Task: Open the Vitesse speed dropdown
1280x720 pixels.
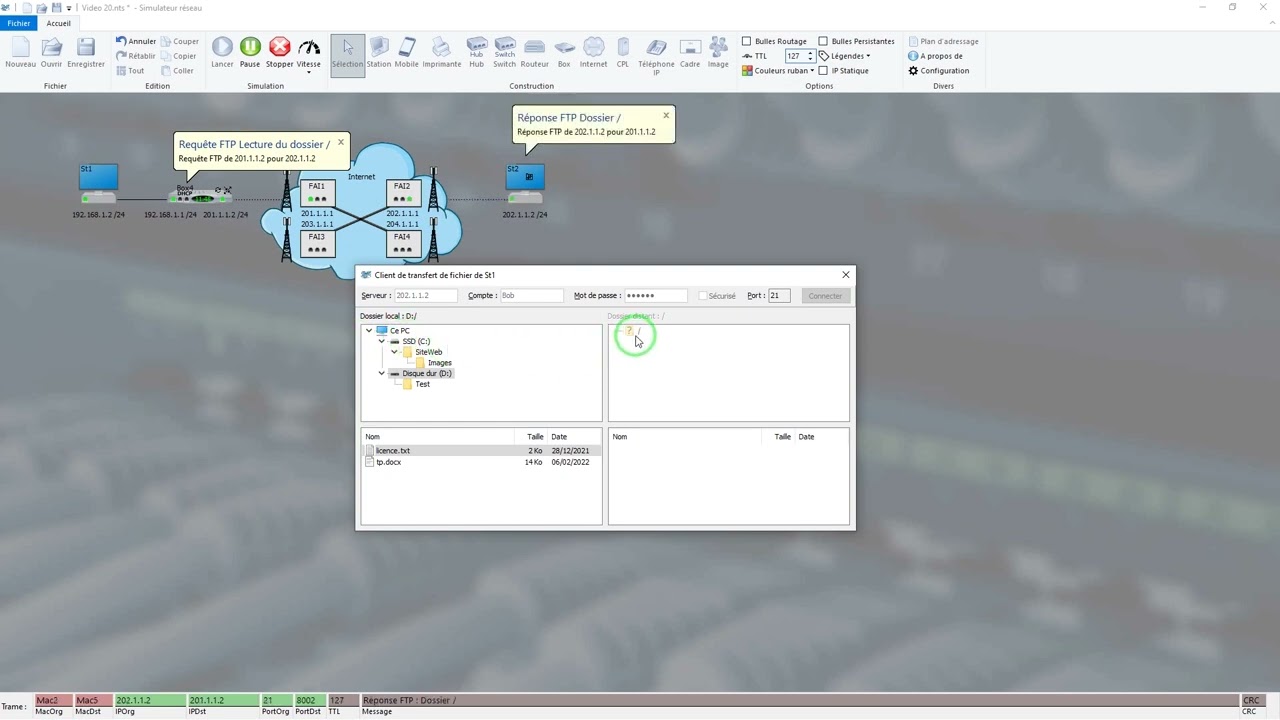Action: coord(309,56)
